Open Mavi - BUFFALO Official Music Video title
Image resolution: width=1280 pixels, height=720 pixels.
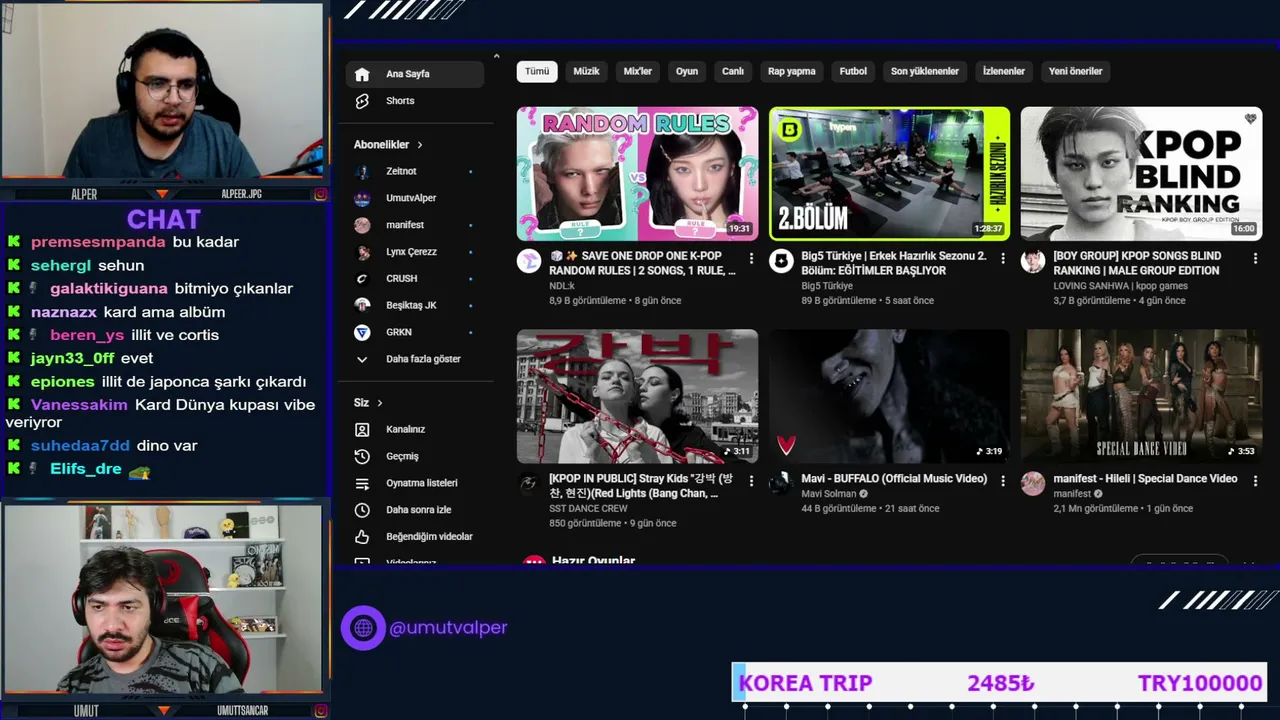[894, 479]
